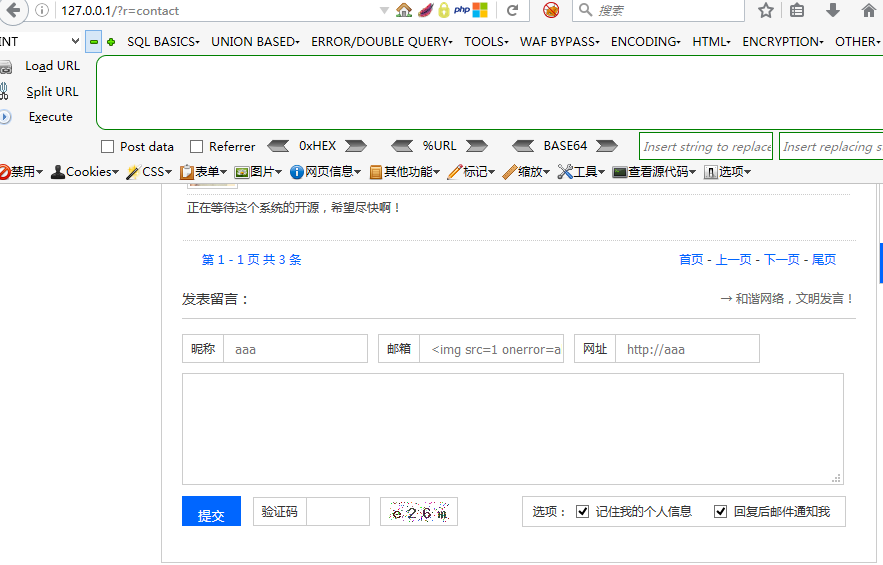Open SQL BASICS menu

pyautogui.click(x=163, y=42)
